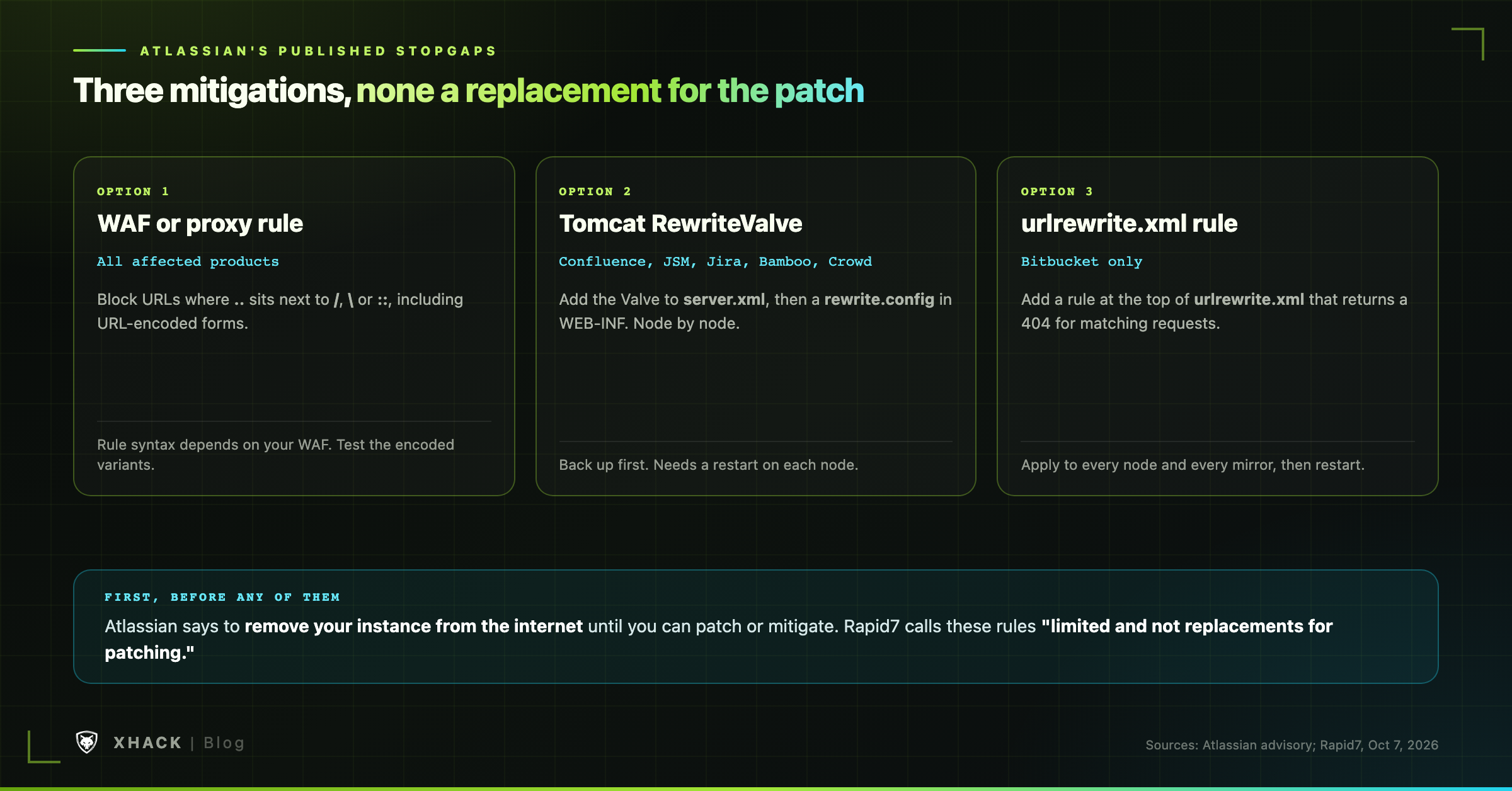Click the OPTION 2 label
This screenshot has height=791, width=1512.
point(595,191)
